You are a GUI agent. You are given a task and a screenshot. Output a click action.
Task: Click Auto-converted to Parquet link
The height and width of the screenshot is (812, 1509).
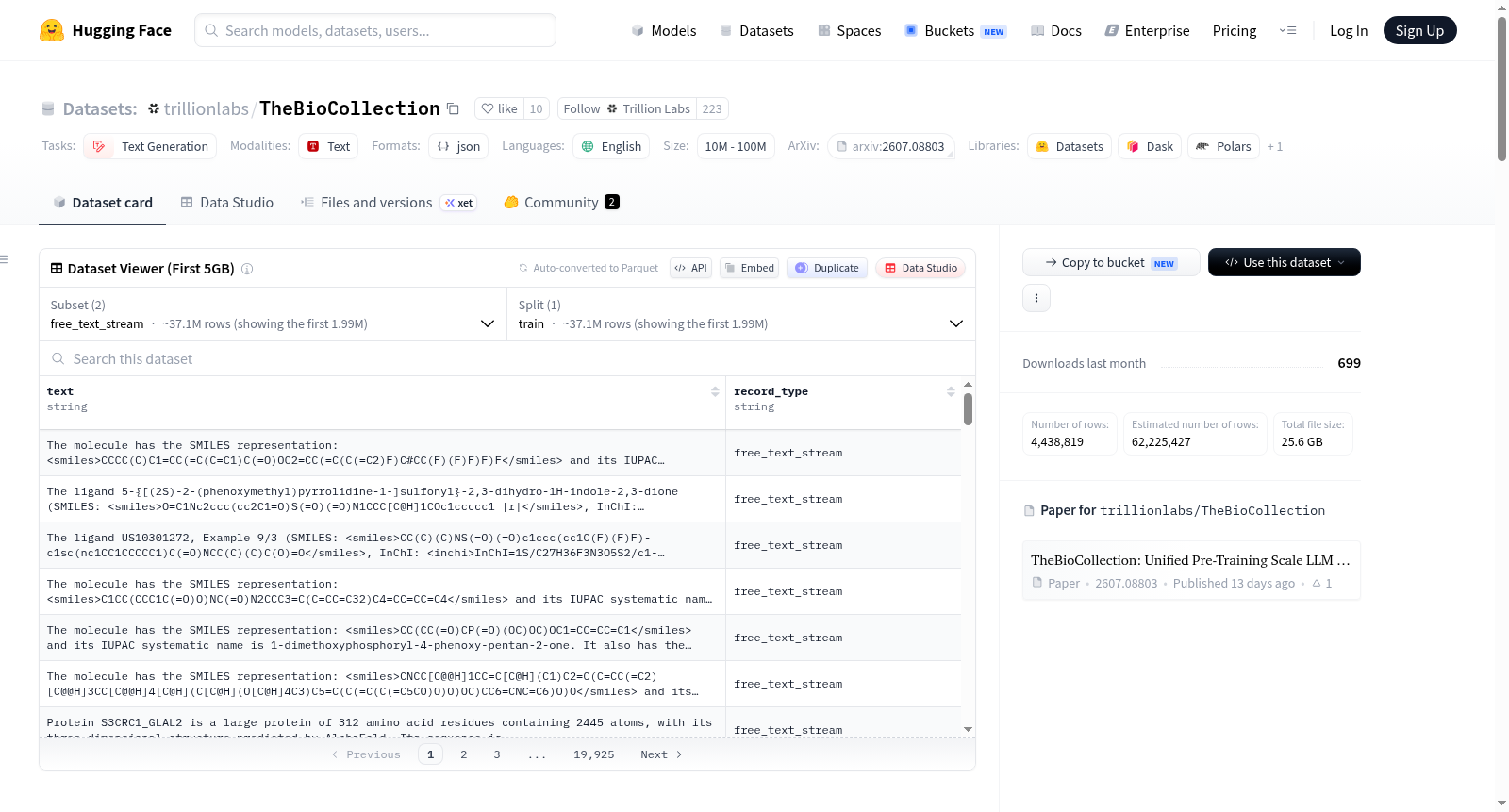595,268
